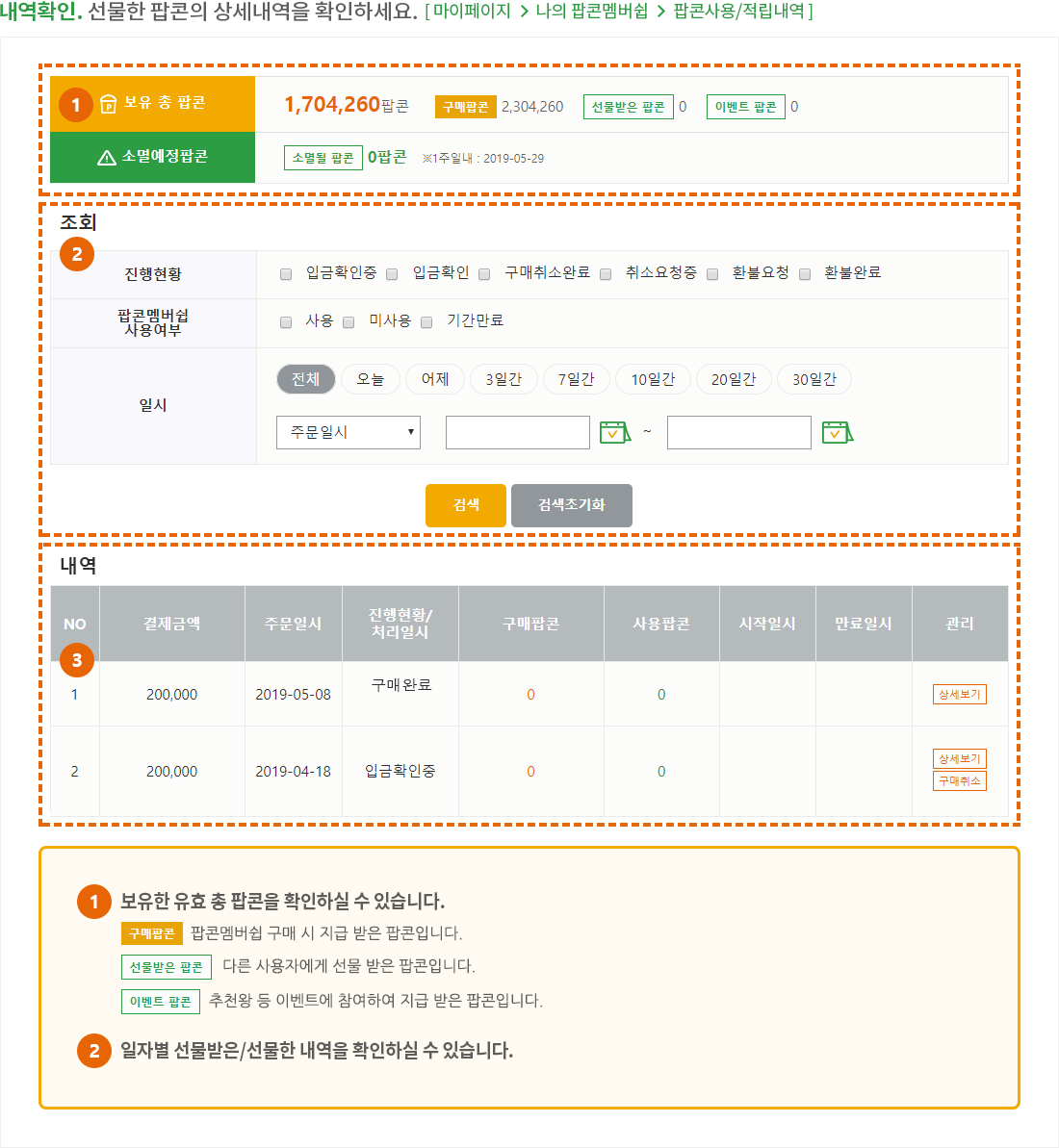Click the warning triangle icon beside 소멸예정팝콘

click(107, 157)
